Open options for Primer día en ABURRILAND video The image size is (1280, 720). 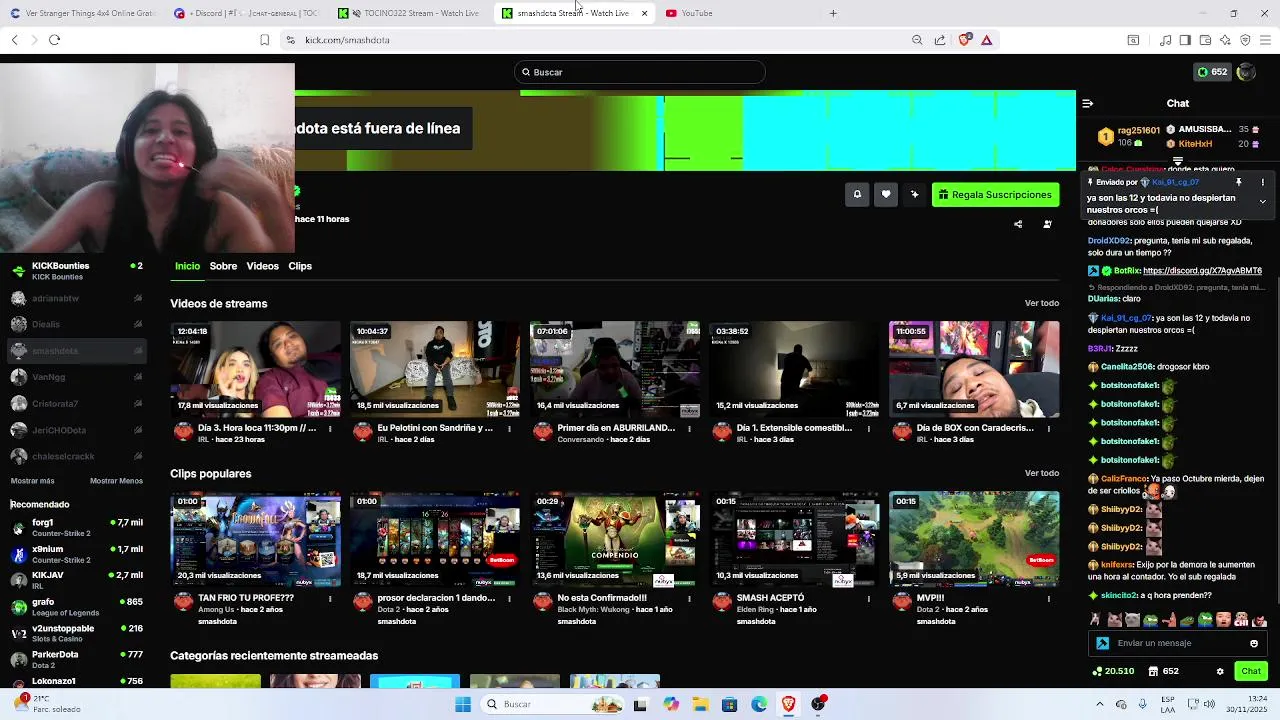tap(689, 428)
